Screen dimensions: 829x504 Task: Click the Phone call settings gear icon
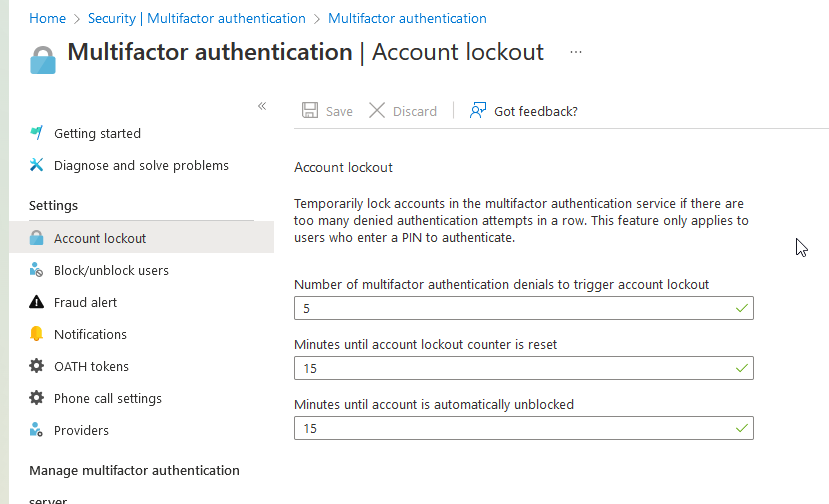coord(37,398)
